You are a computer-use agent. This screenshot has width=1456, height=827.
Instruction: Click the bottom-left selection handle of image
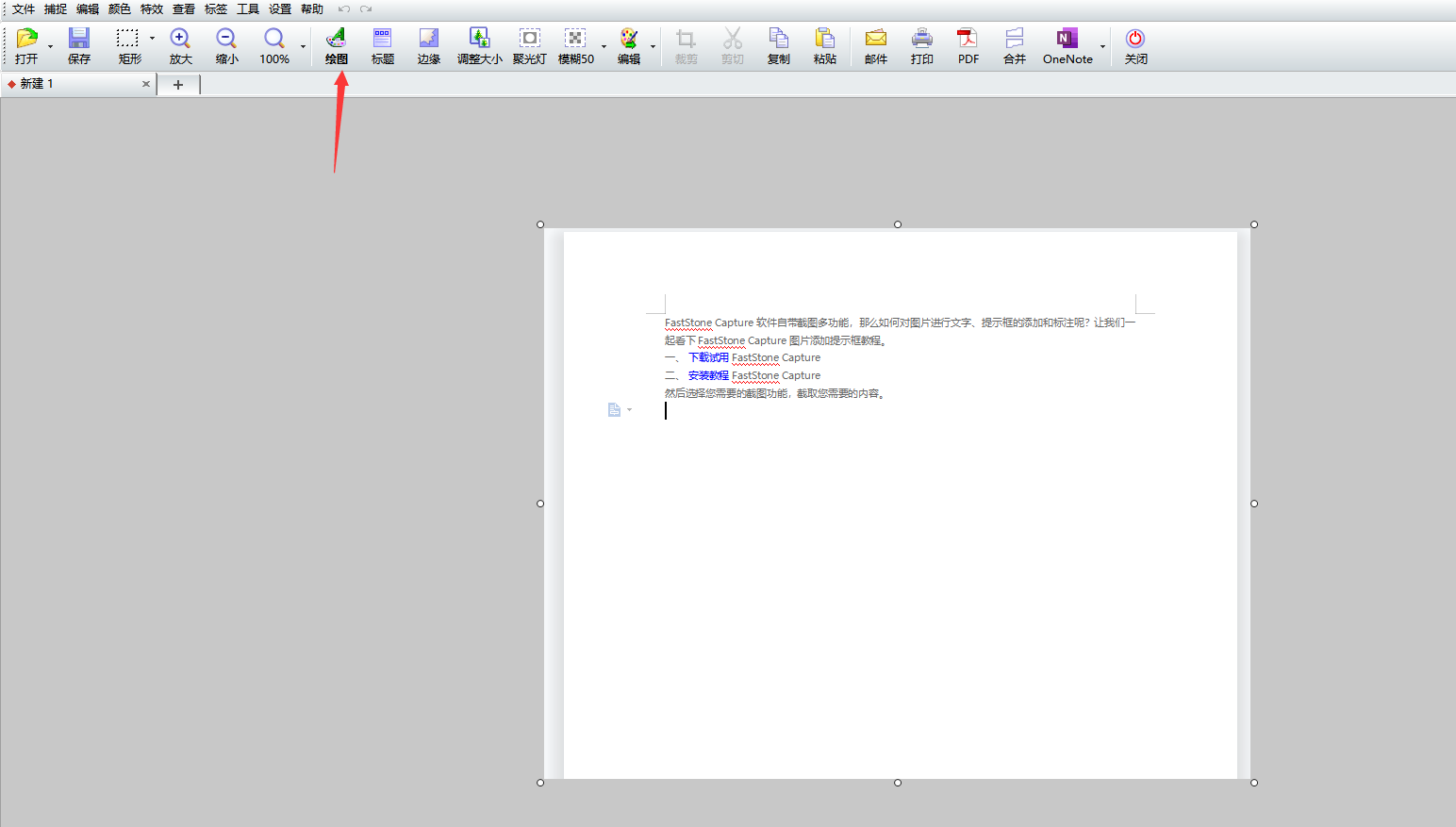540,783
